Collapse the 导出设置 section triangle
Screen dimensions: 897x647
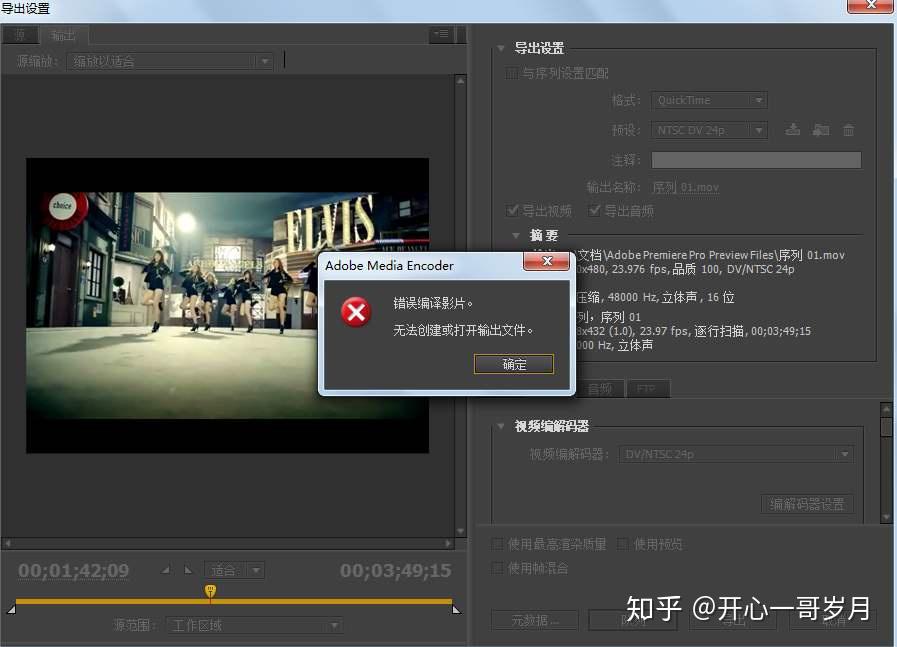tap(501, 48)
